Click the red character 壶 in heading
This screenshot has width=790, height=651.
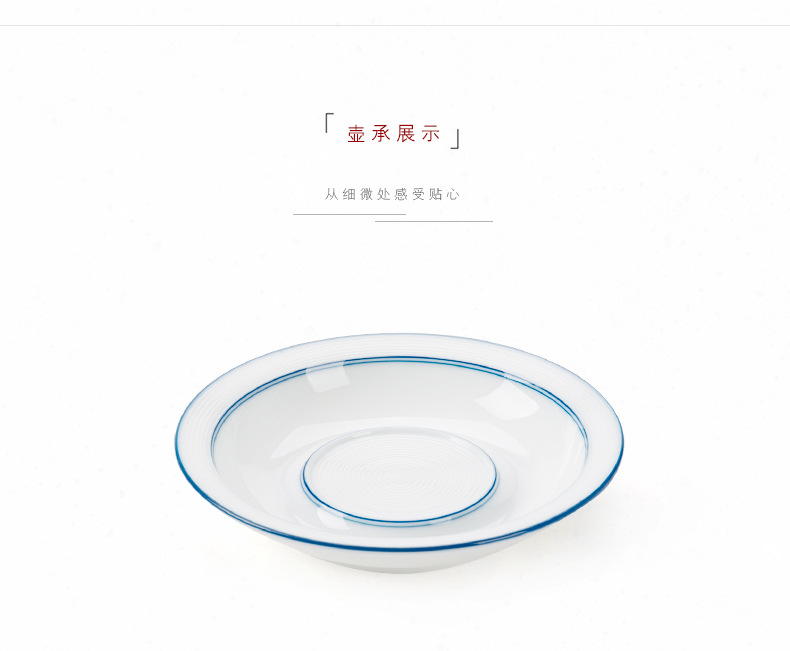click(x=356, y=134)
